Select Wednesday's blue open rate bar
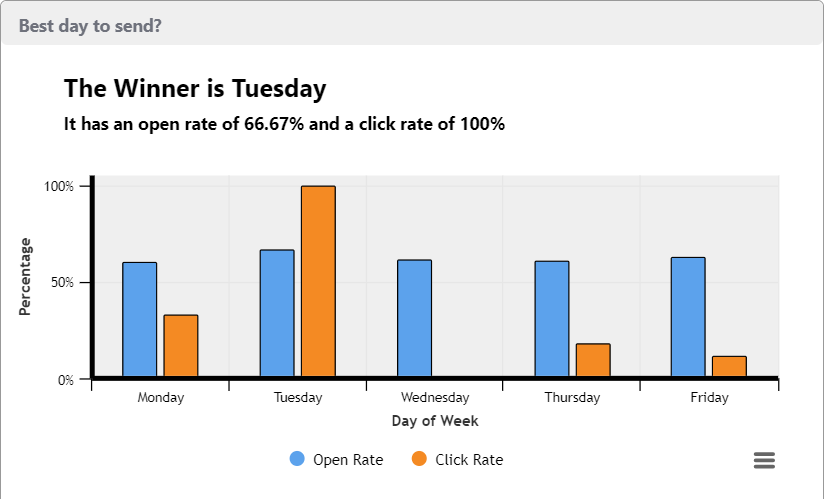This screenshot has height=499, width=824. [414, 318]
